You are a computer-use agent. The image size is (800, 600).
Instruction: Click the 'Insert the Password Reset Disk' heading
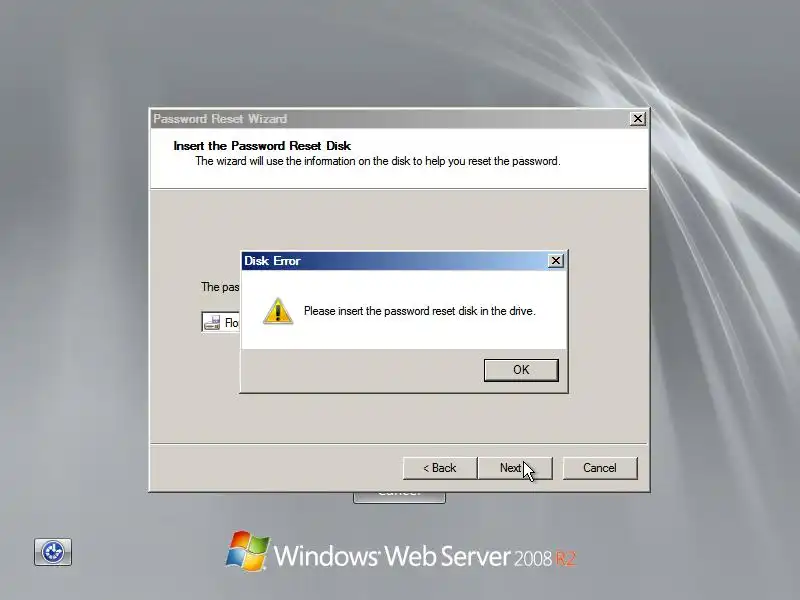click(262, 146)
